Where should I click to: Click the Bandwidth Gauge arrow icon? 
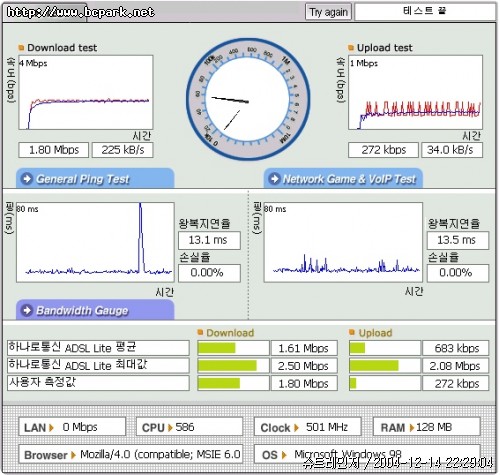pos(27,310)
